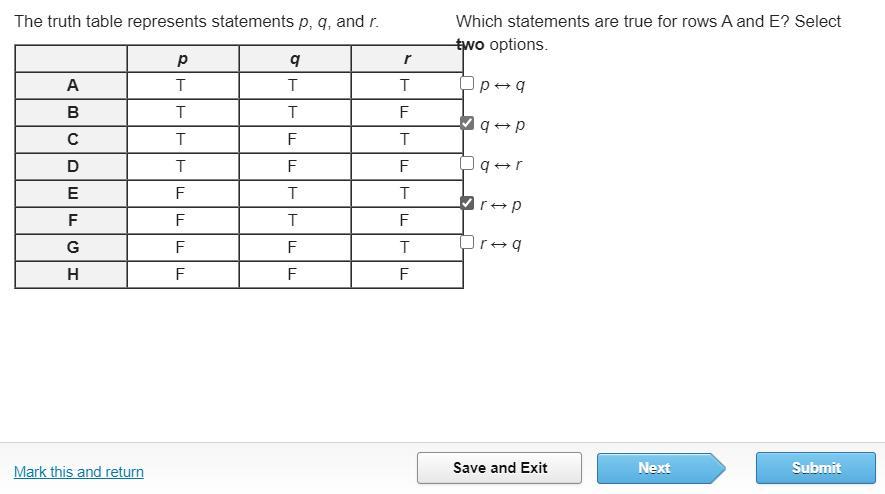Click the Save and Exit button
Viewport: 885px width, 494px height.
pyautogui.click(x=499, y=468)
